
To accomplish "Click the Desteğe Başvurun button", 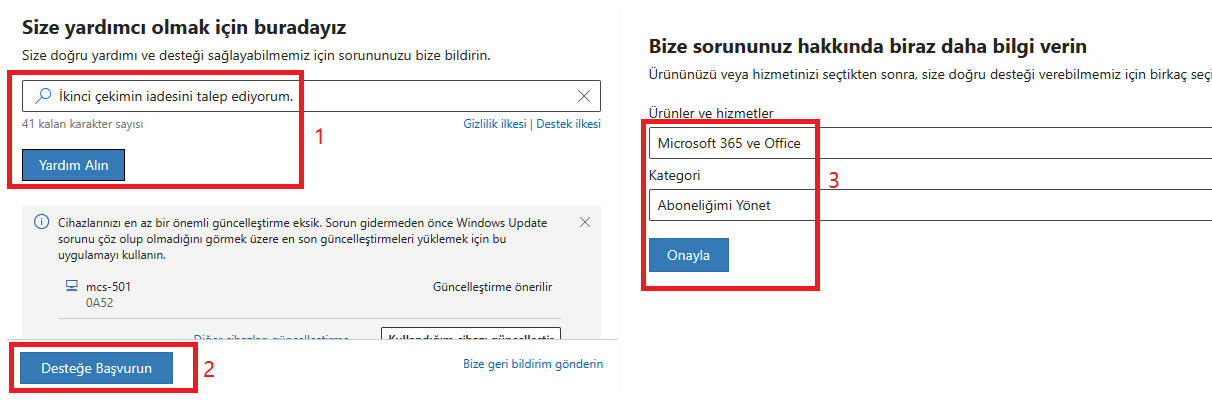I will click(x=96, y=368).
